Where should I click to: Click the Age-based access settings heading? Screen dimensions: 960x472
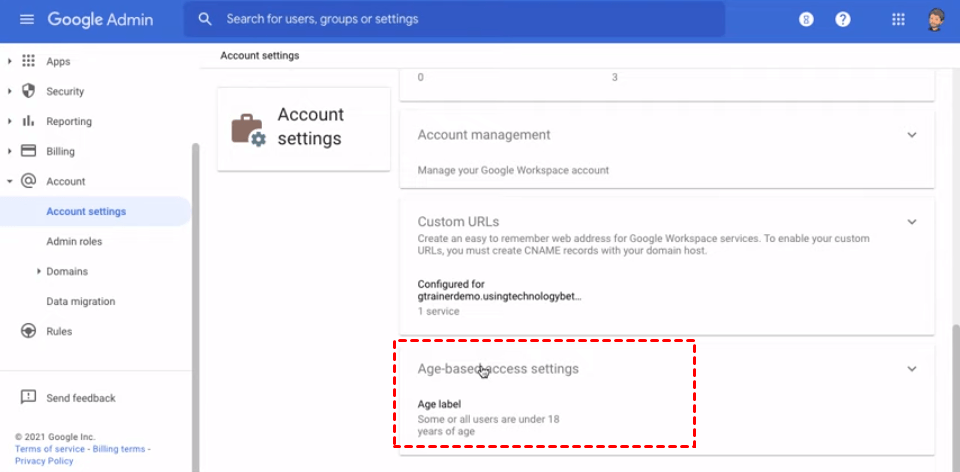coord(498,369)
